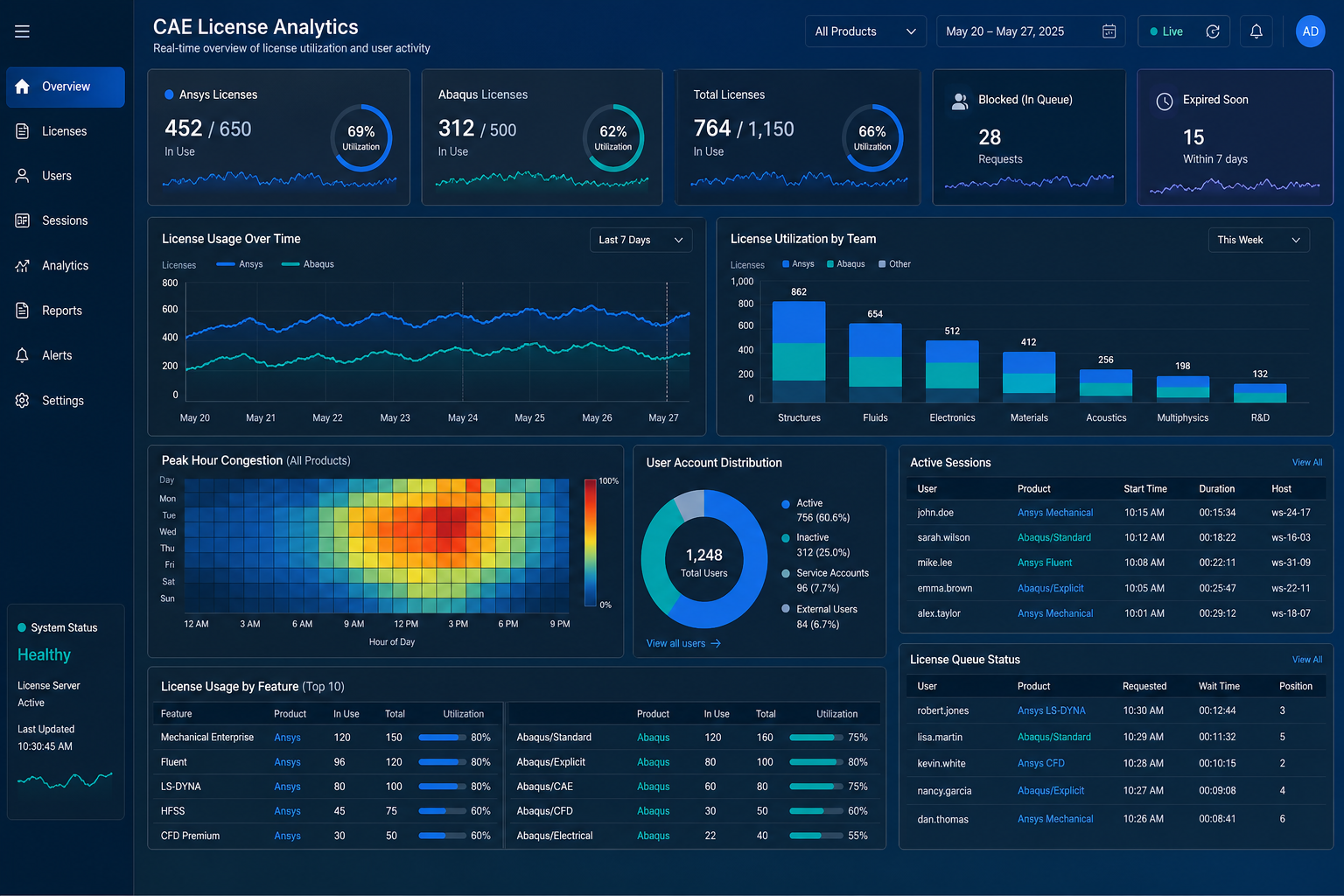Open the Last 7 Days dropdown

tap(641, 240)
